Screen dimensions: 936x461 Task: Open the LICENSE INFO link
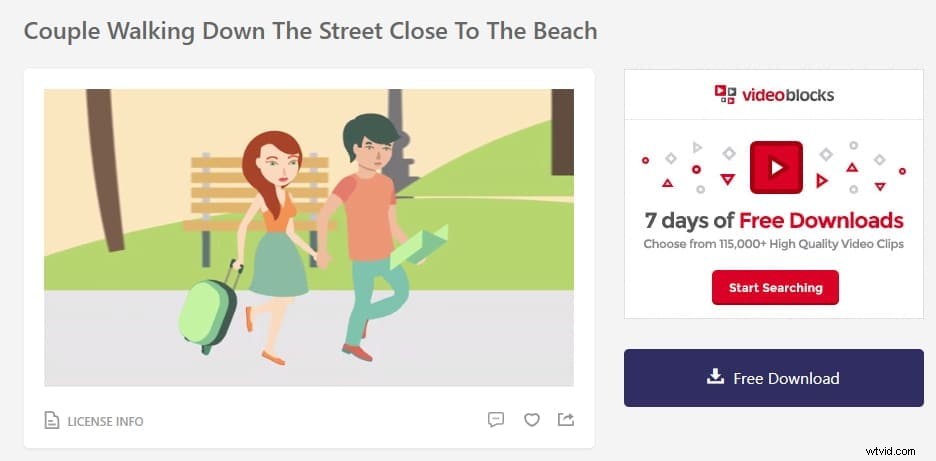(105, 421)
